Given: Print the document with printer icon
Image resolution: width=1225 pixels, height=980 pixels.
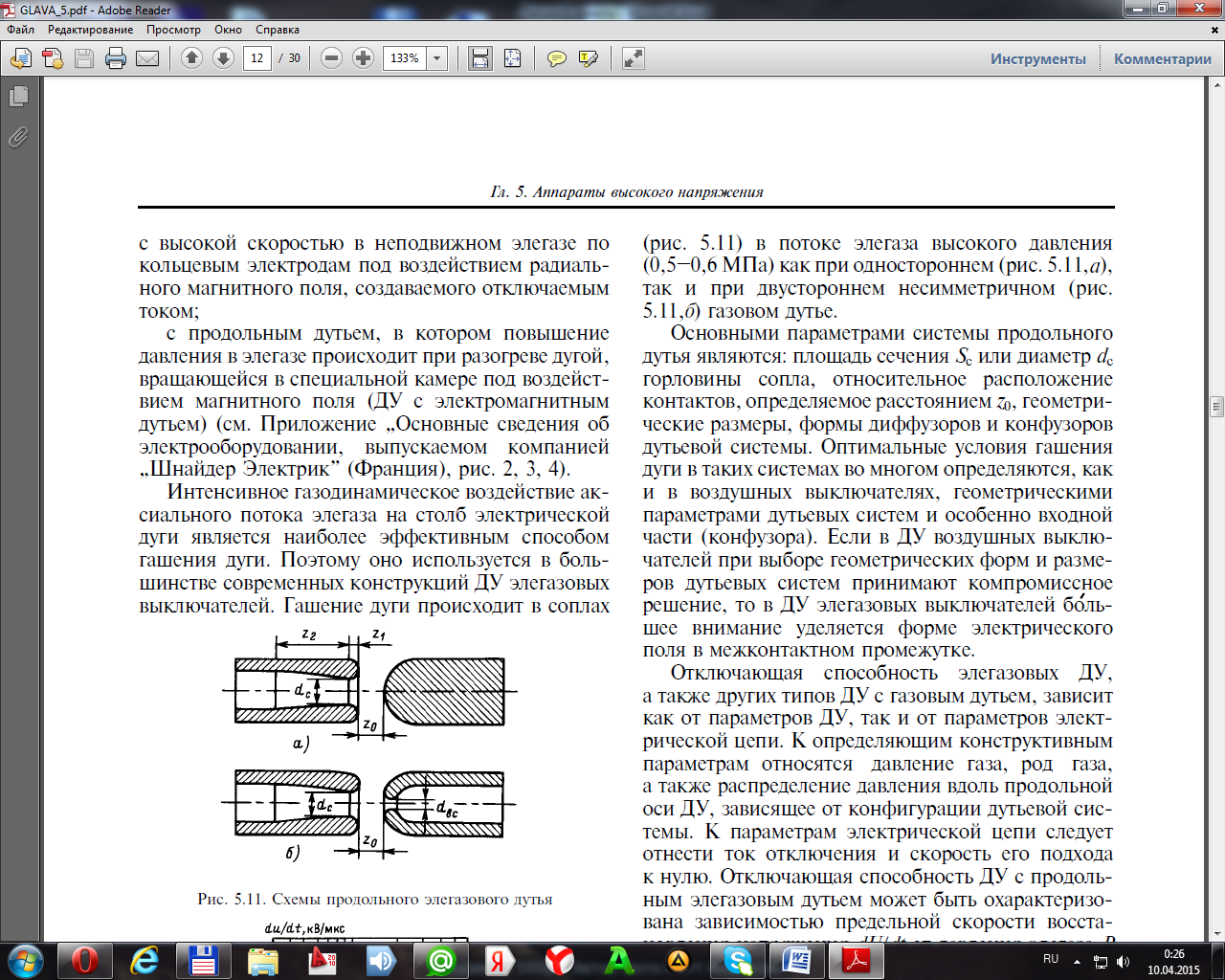Looking at the screenshot, I should coord(116,59).
